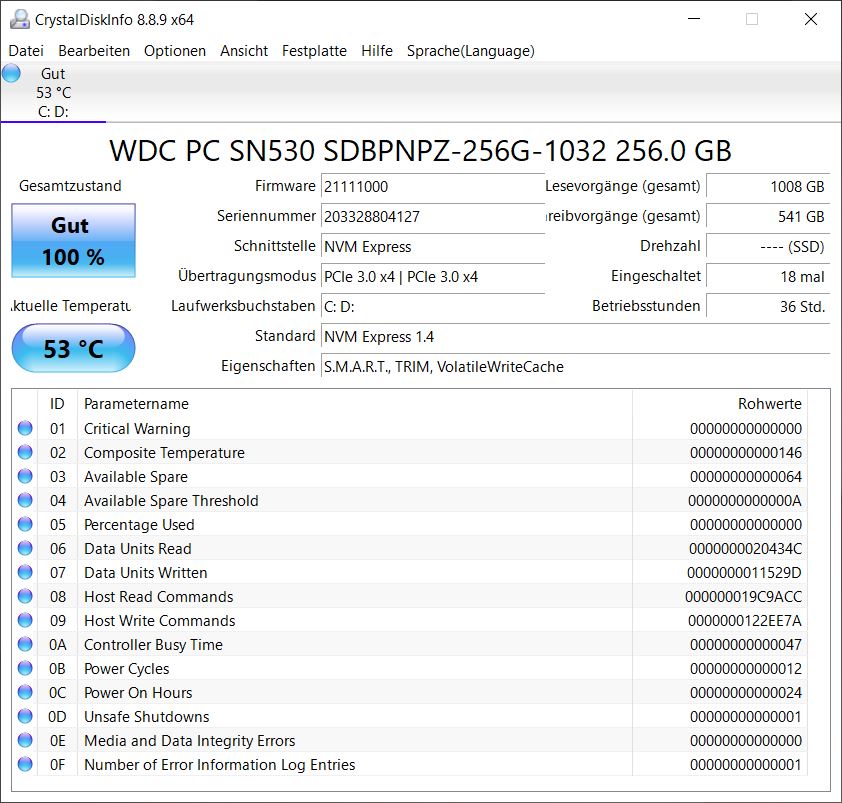Open the Festplatte menu

(314, 51)
